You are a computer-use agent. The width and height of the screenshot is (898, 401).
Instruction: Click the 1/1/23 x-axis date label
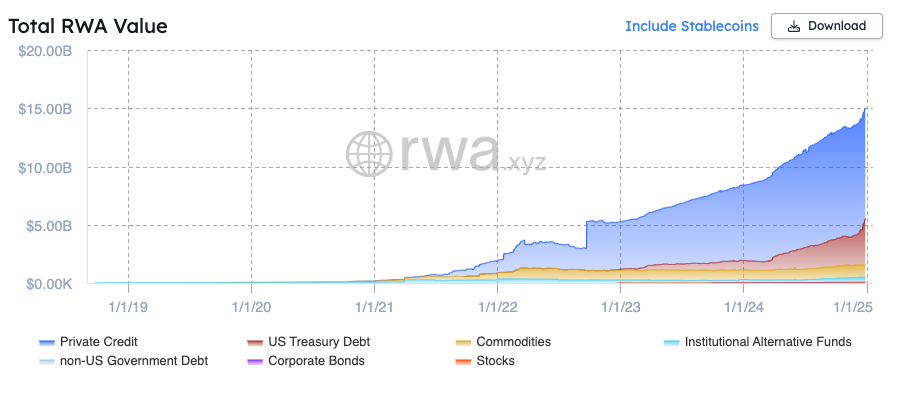click(620, 308)
